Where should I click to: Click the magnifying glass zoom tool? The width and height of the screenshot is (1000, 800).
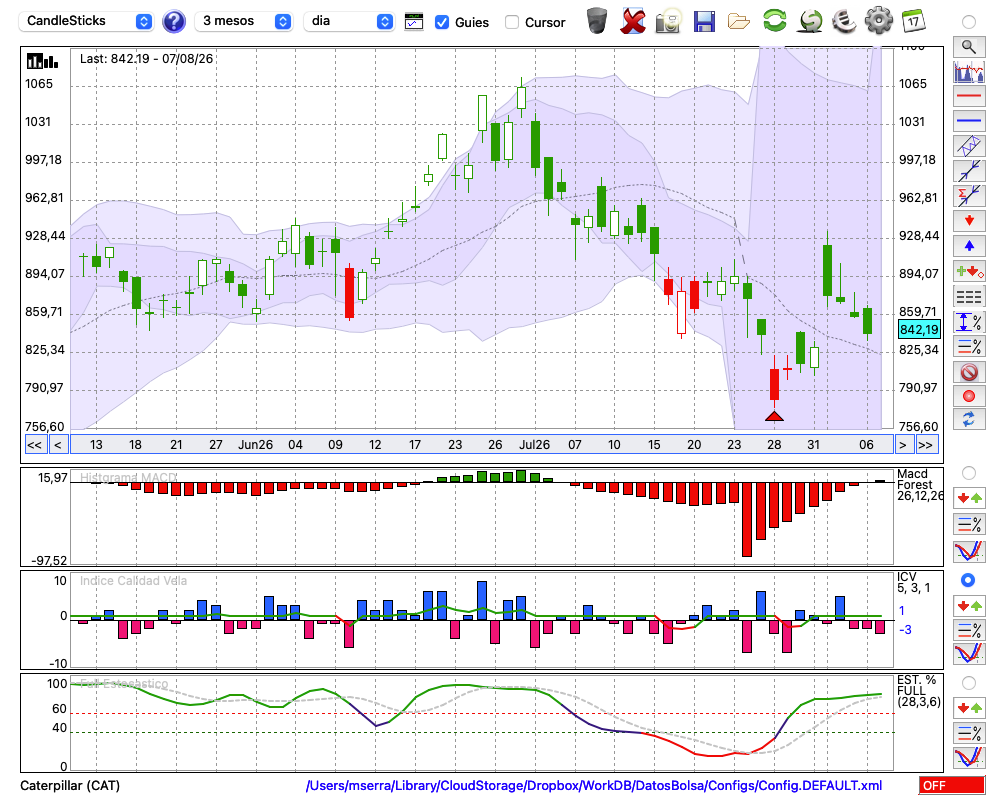click(969, 47)
